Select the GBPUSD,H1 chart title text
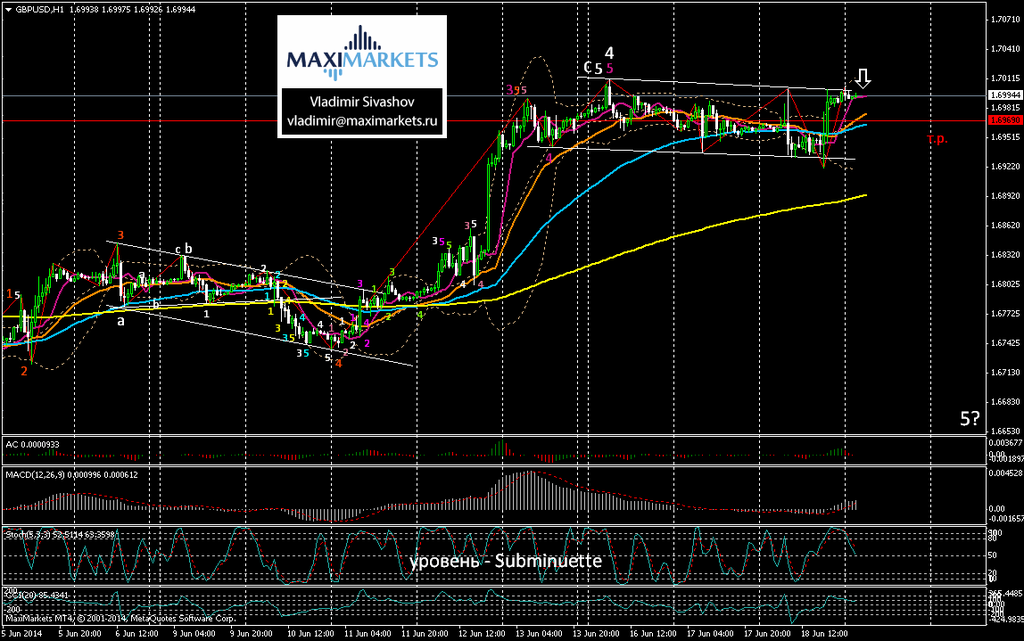 pyautogui.click(x=39, y=10)
